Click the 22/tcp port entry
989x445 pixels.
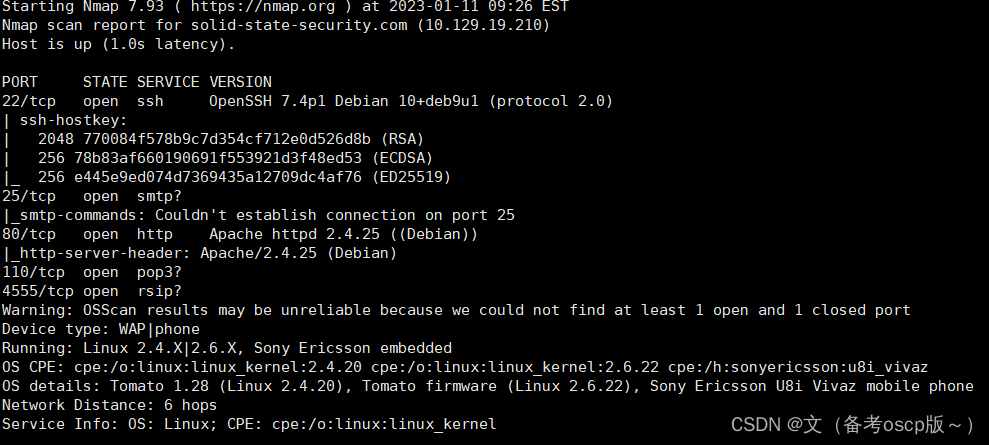pos(29,101)
